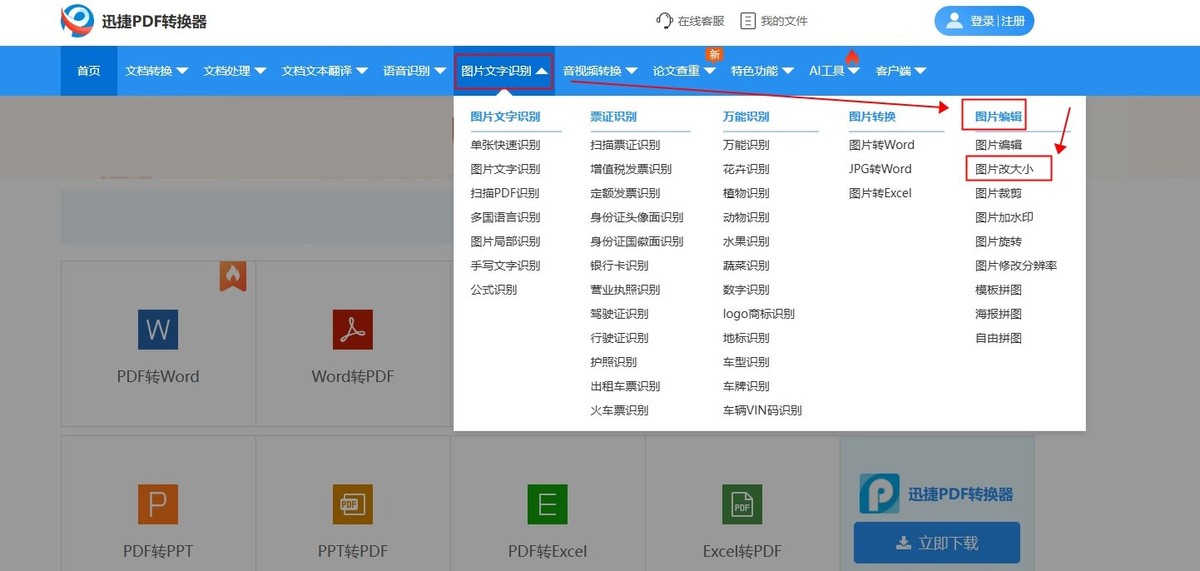Image resolution: width=1200 pixels, height=571 pixels.
Task: Open the JPG转Word link
Action: 880,169
